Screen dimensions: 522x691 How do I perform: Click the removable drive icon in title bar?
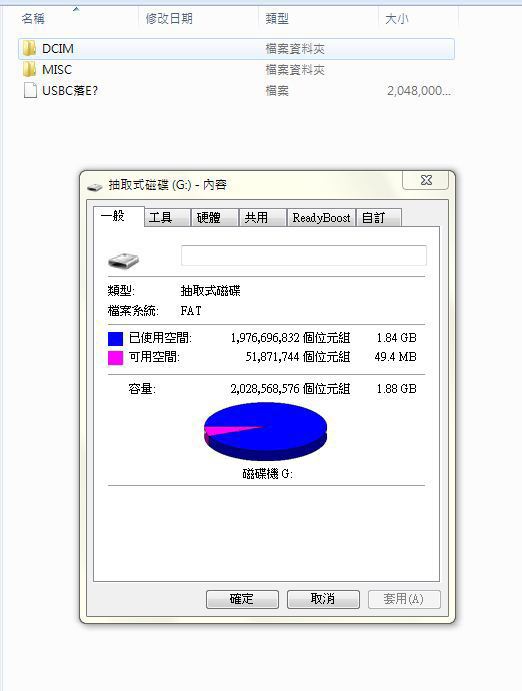[95, 187]
